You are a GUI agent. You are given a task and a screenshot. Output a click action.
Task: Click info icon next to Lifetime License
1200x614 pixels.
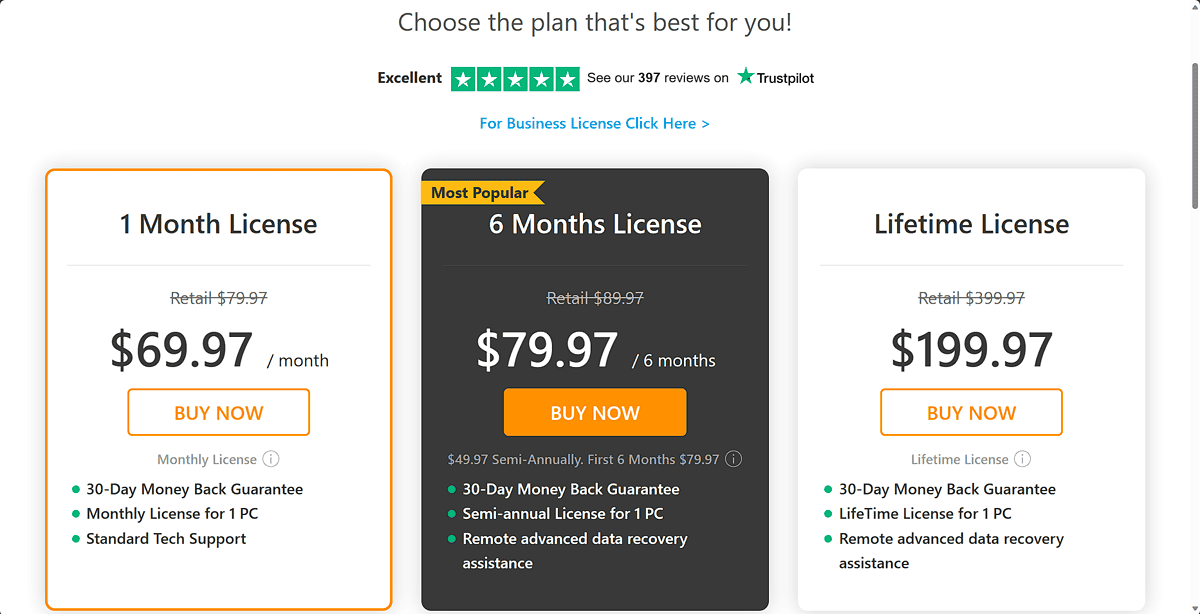pos(1022,460)
